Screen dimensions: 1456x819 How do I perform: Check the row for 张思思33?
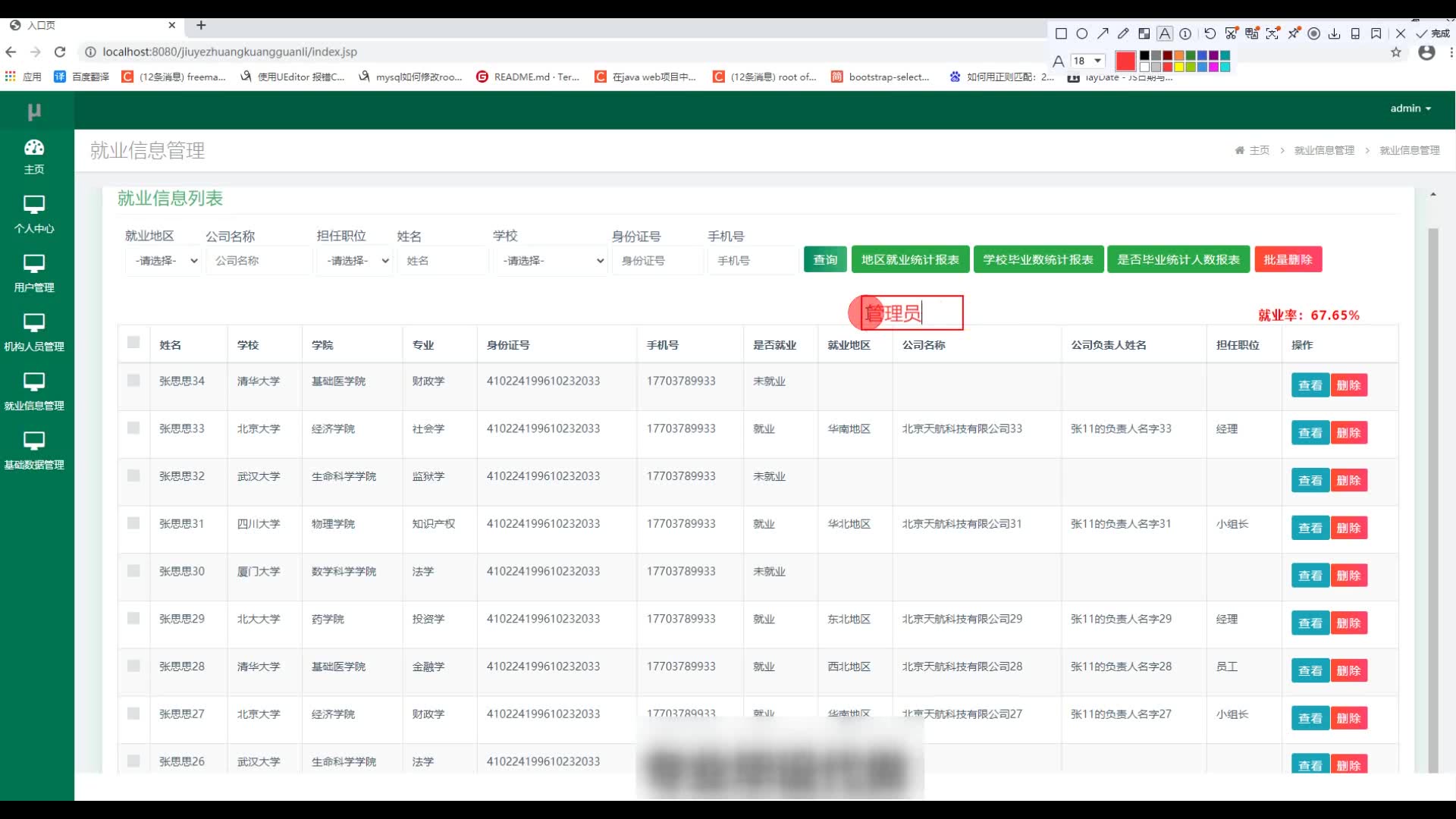click(133, 428)
